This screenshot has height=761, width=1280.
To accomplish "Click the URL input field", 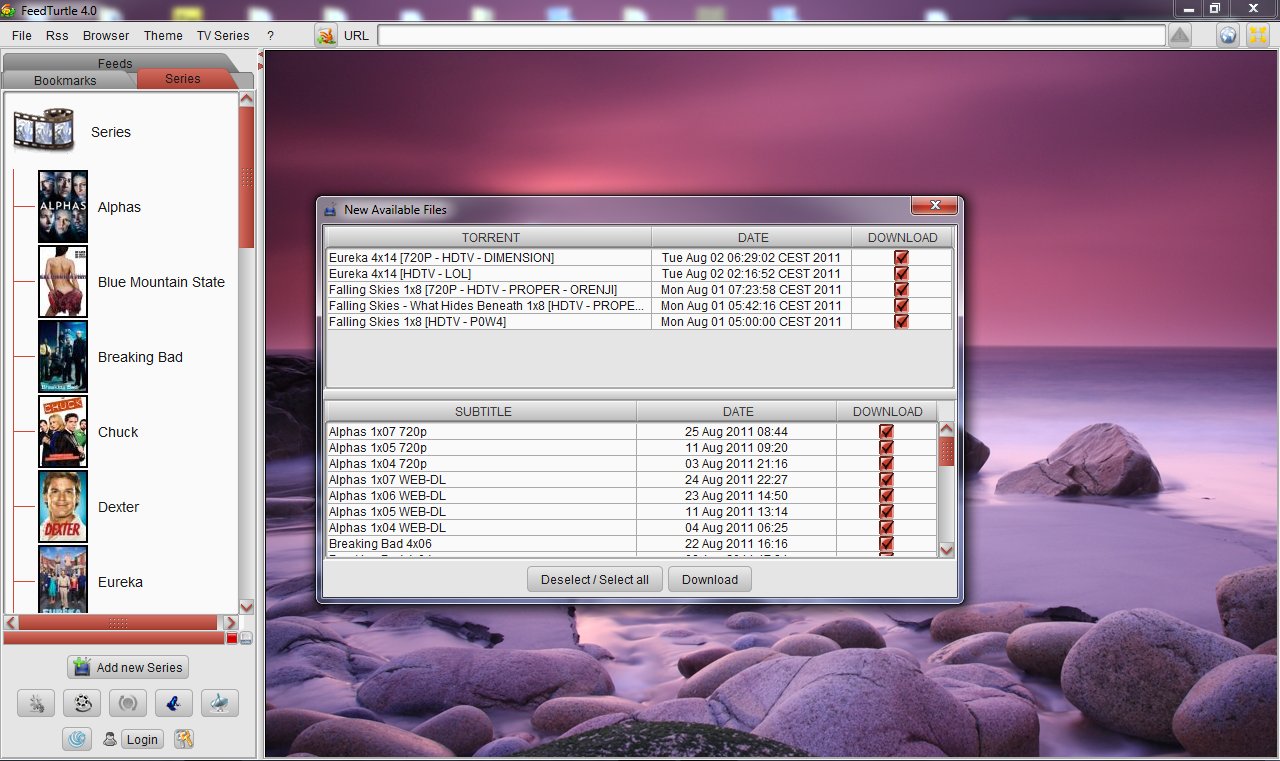I will 771,35.
